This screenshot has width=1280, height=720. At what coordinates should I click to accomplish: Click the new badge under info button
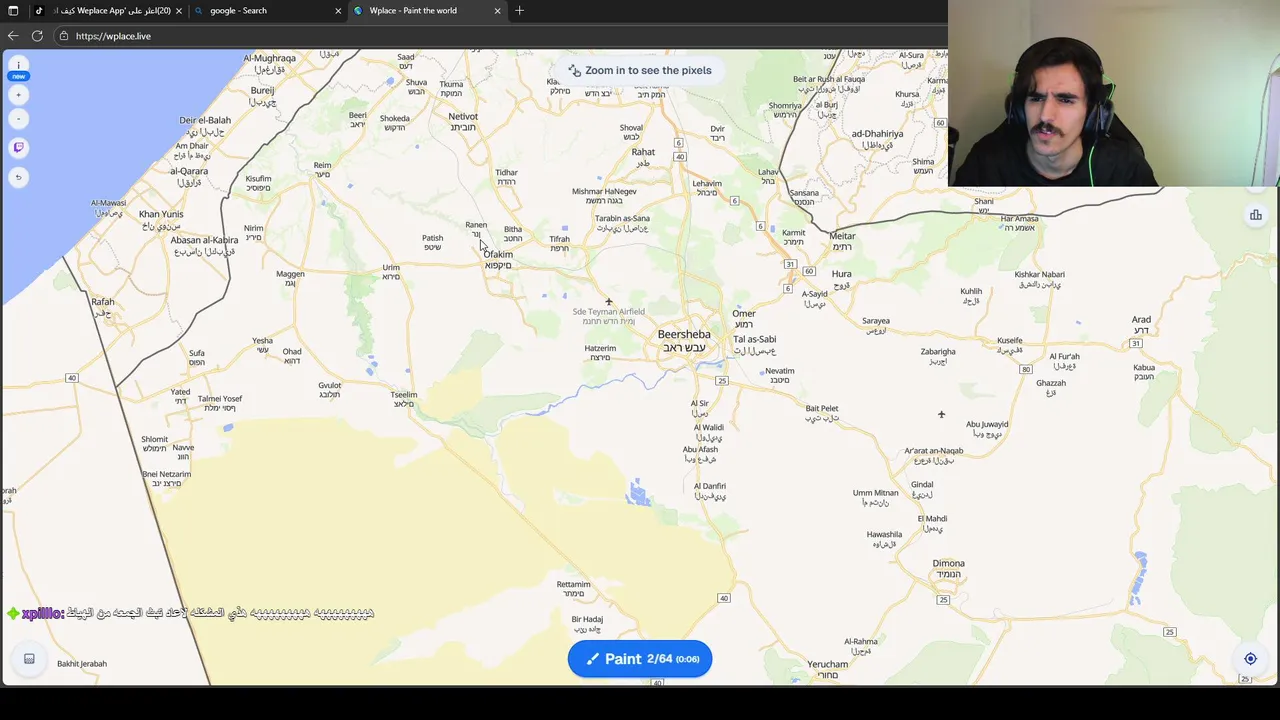pyautogui.click(x=18, y=76)
